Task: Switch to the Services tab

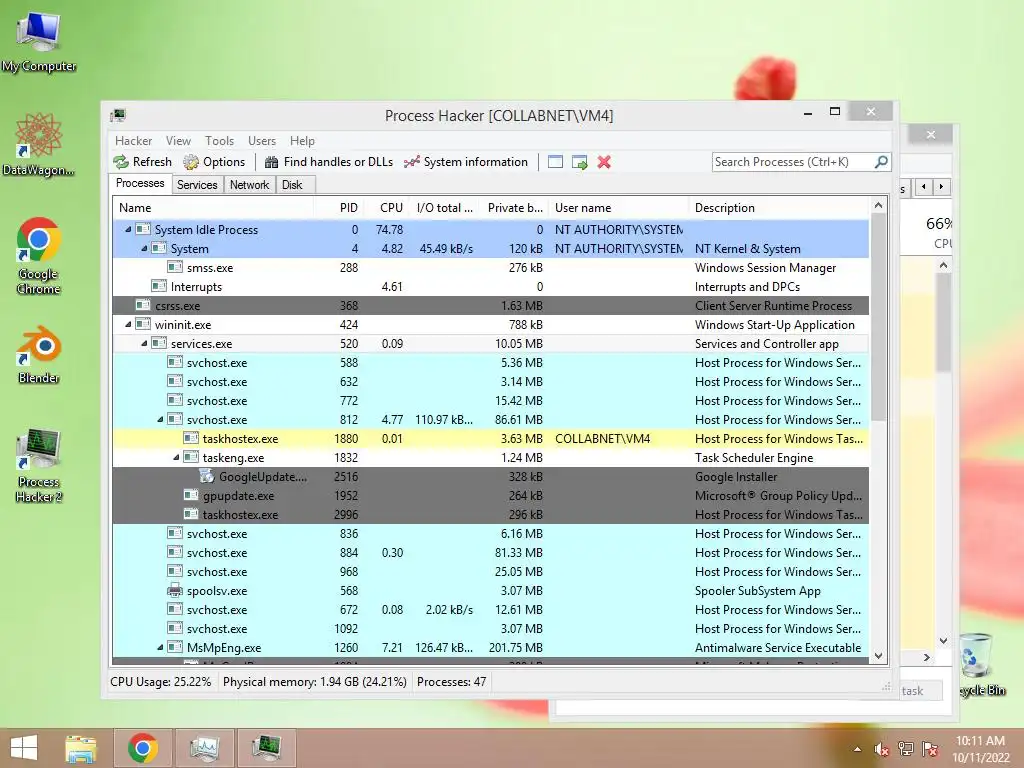Action: [x=197, y=185]
